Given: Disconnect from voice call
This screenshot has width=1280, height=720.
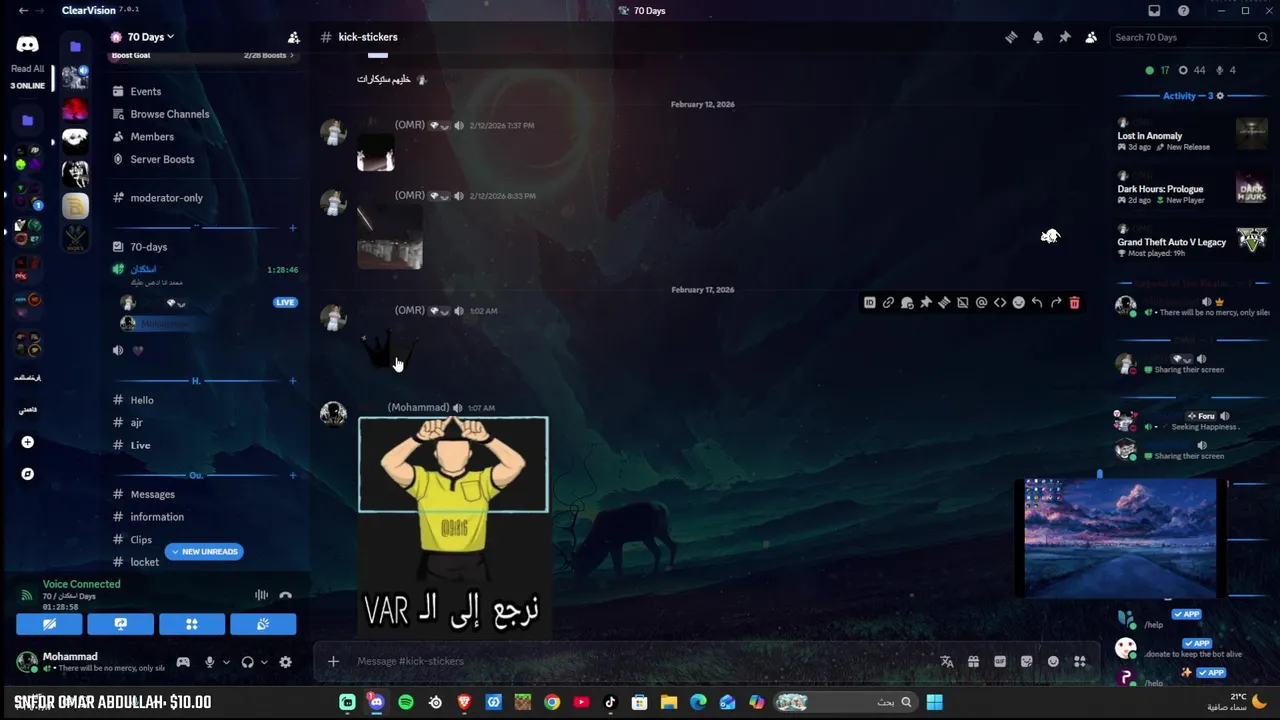Looking at the screenshot, I should (x=286, y=595).
